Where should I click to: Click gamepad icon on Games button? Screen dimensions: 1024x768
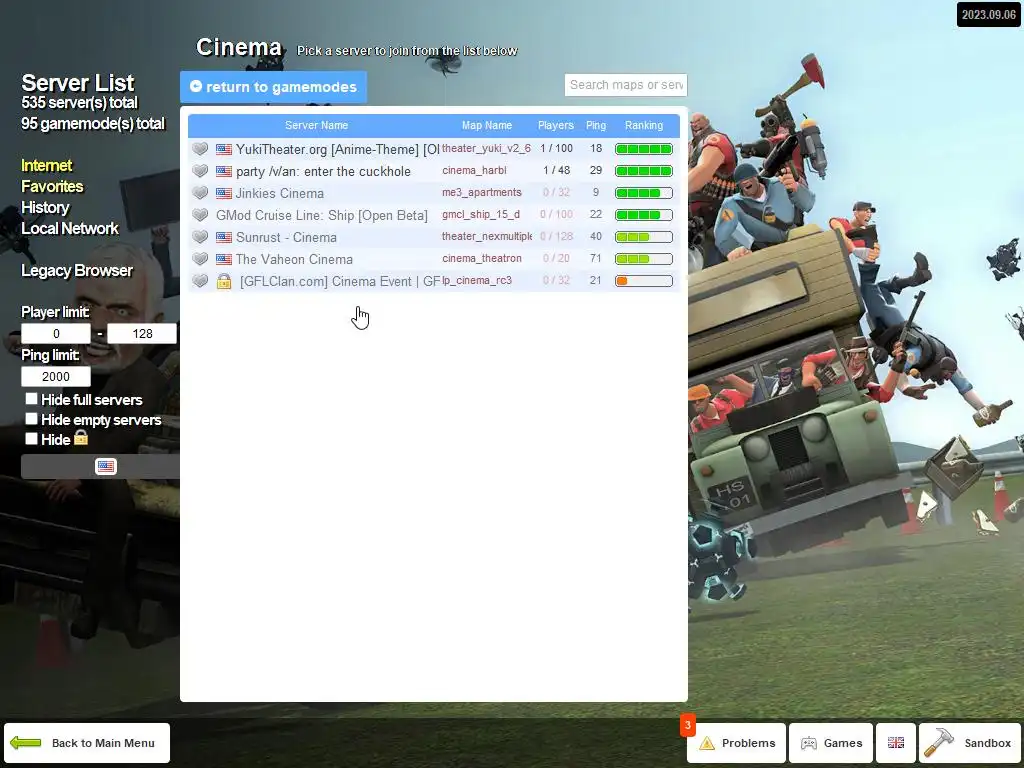(x=809, y=743)
